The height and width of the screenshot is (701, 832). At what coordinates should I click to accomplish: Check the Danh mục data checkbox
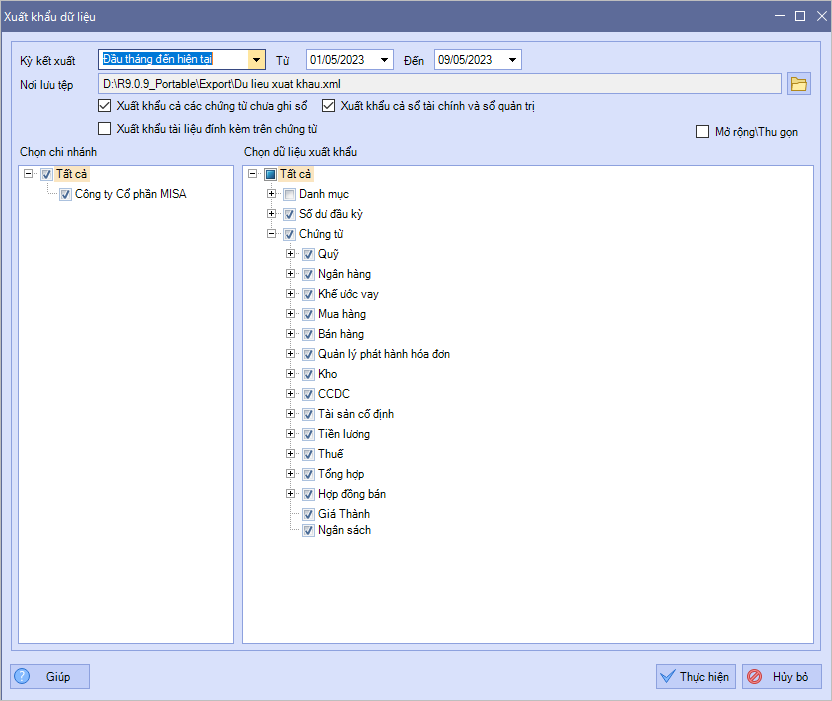click(290, 194)
